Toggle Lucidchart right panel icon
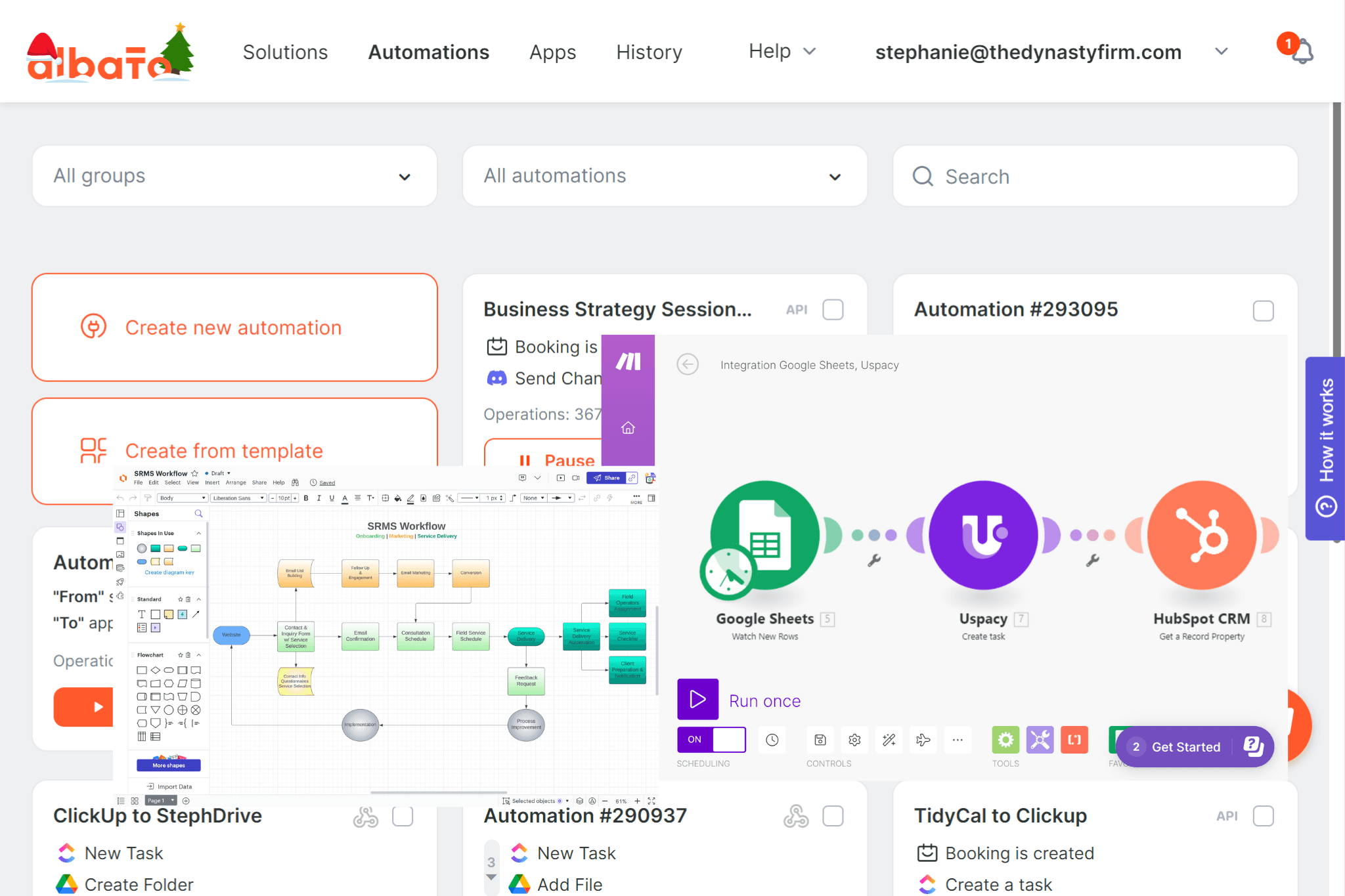The width and height of the screenshot is (1345, 896). coord(651,498)
